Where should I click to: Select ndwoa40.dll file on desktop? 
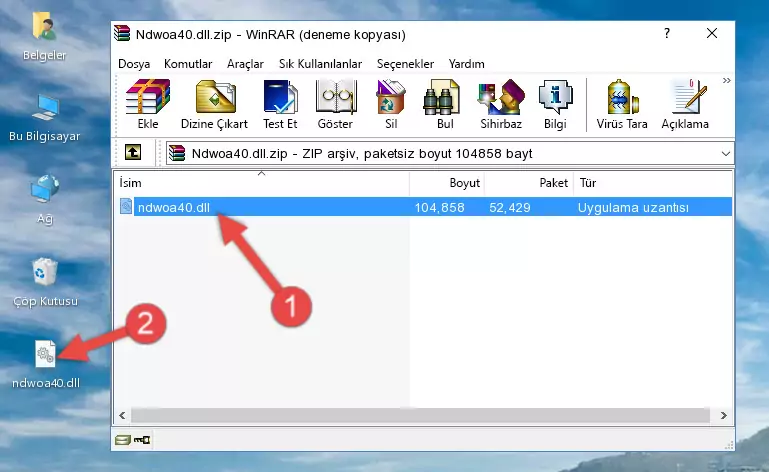(46, 365)
